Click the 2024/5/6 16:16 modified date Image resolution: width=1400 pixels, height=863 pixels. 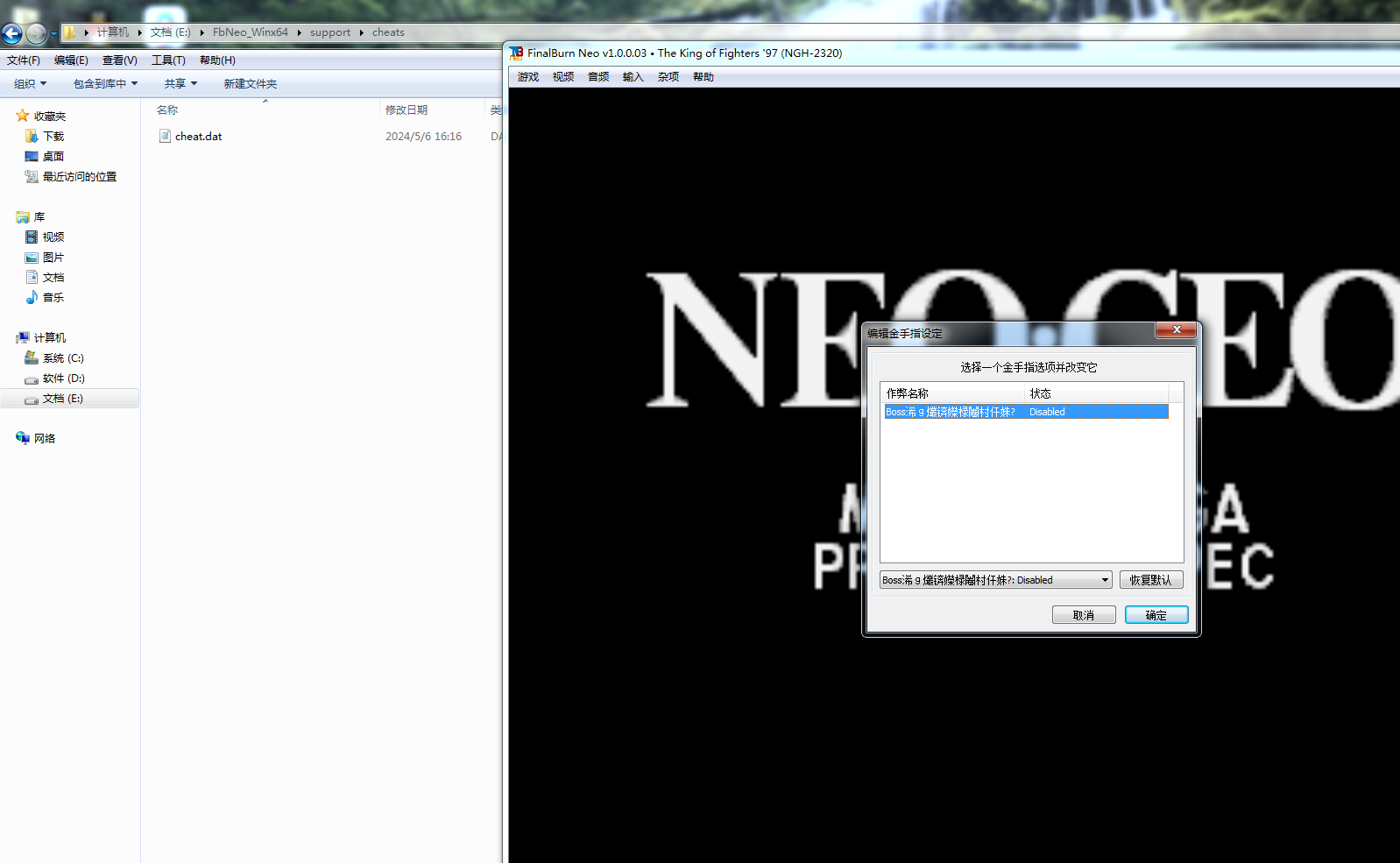(x=423, y=137)
